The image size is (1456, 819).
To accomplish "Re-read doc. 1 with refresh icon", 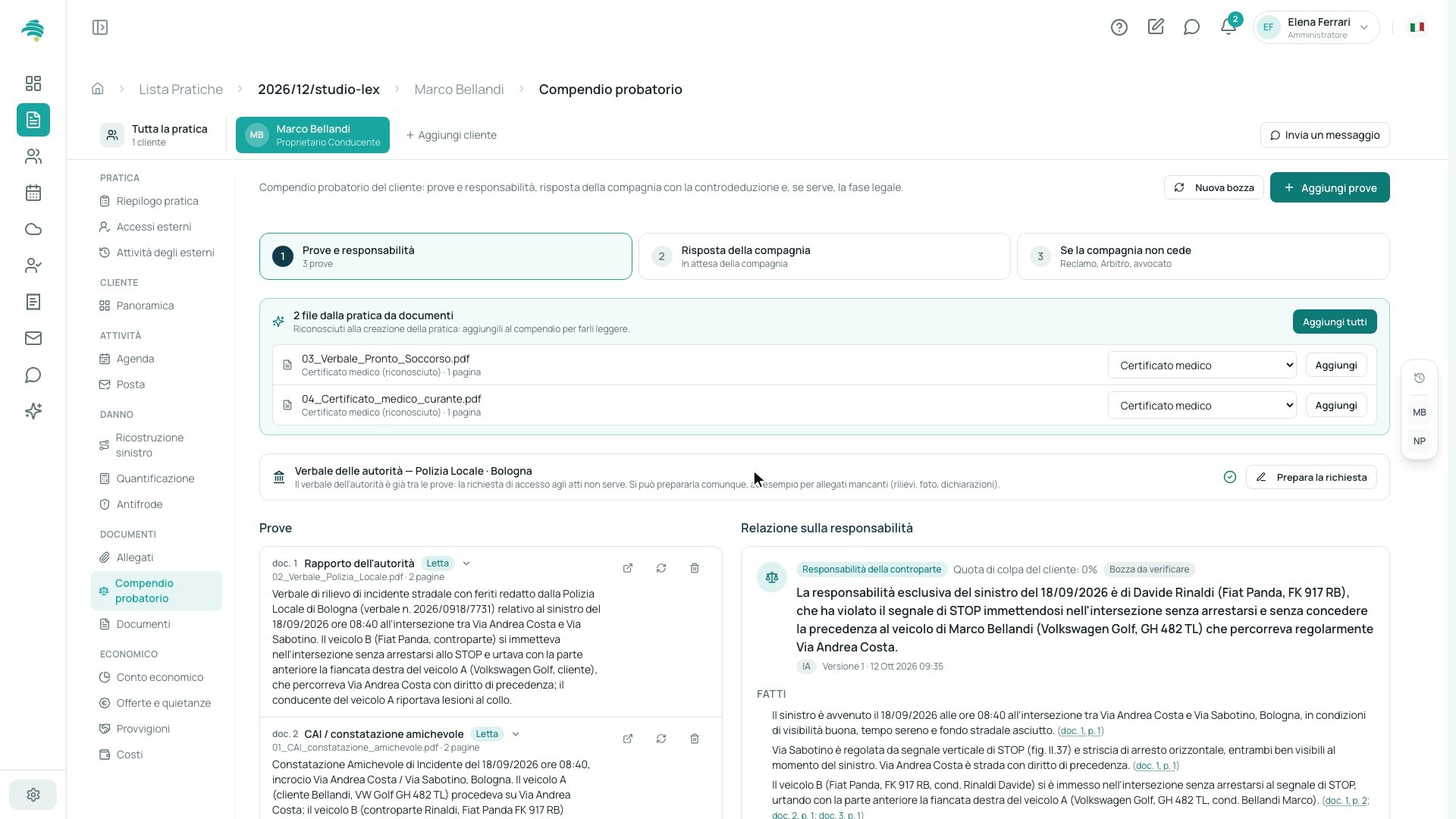I will pos(661,568).
